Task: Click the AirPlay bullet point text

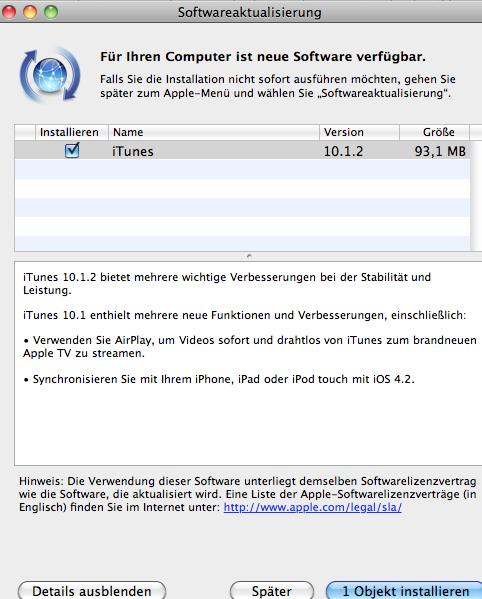Action: 250,346
